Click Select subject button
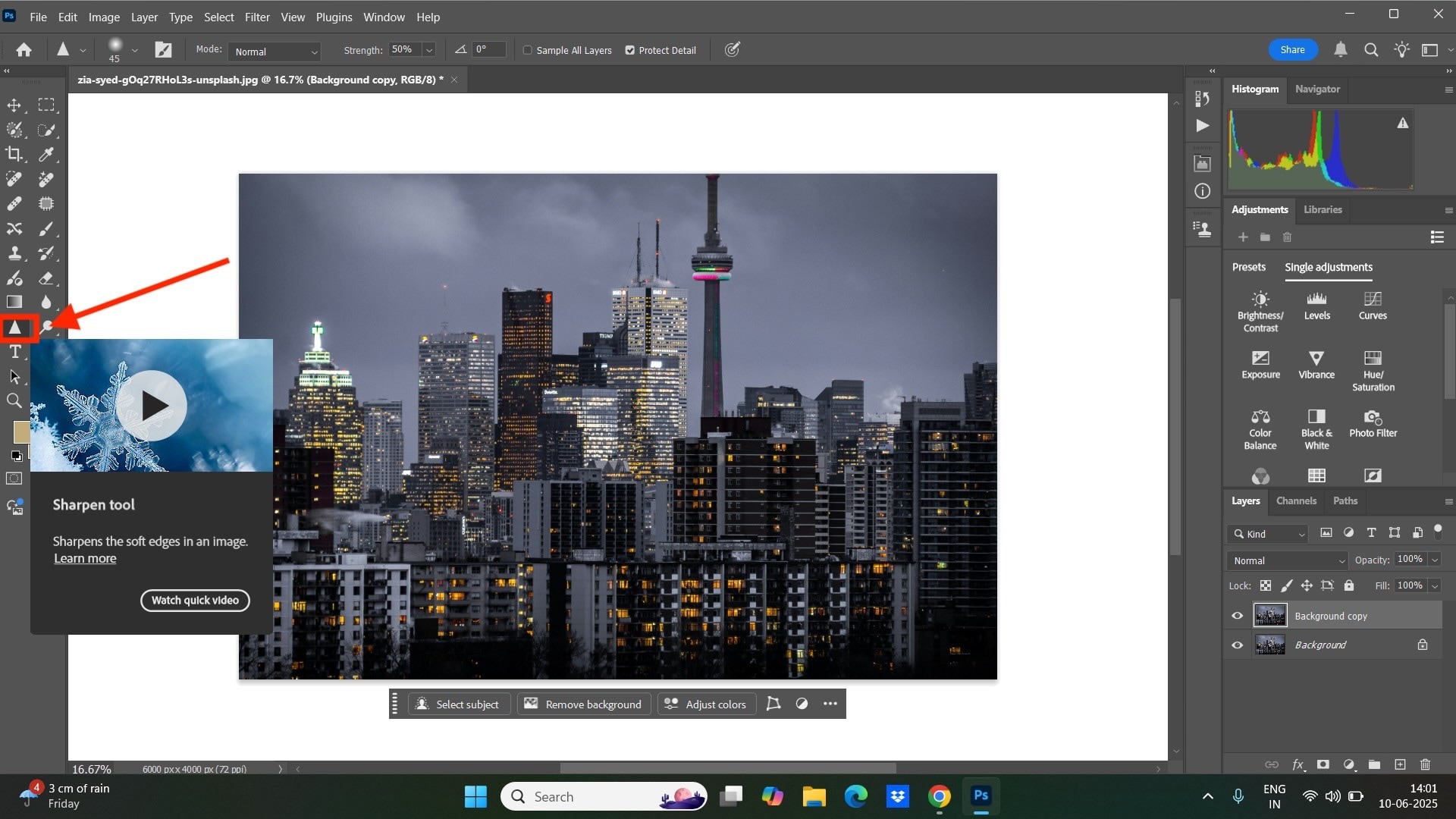The width and height of the screenshot is (1456, 819). (459, 704)
